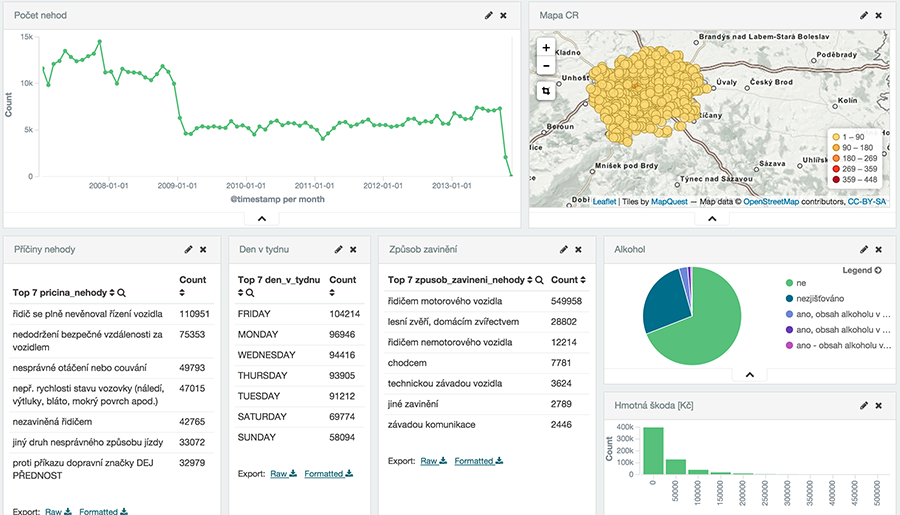900x515 pixels.
Task: Zoom out on the map
Action: coord(546,65)
